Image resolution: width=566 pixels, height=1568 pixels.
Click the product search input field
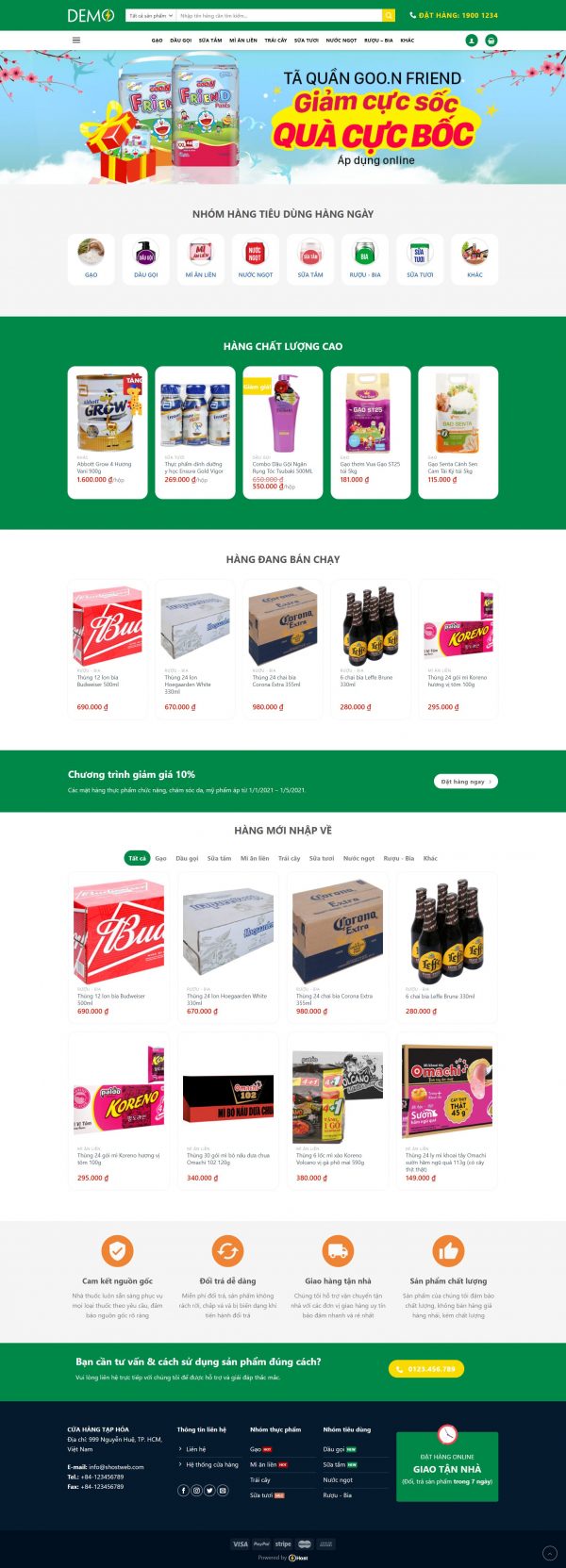click(279, 15)
